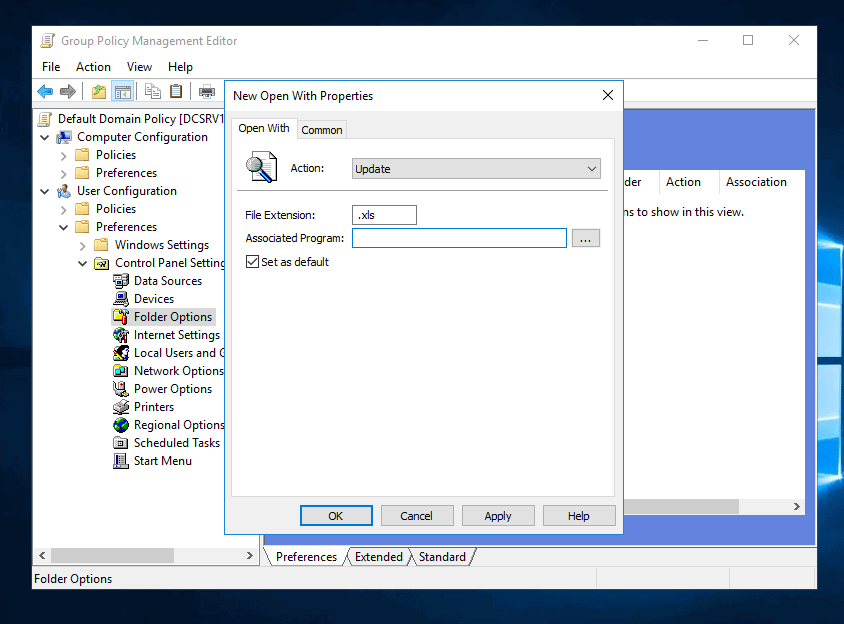Select Printers in the tree
Viewport: 844px width, 624px height.
pos(153,407)
